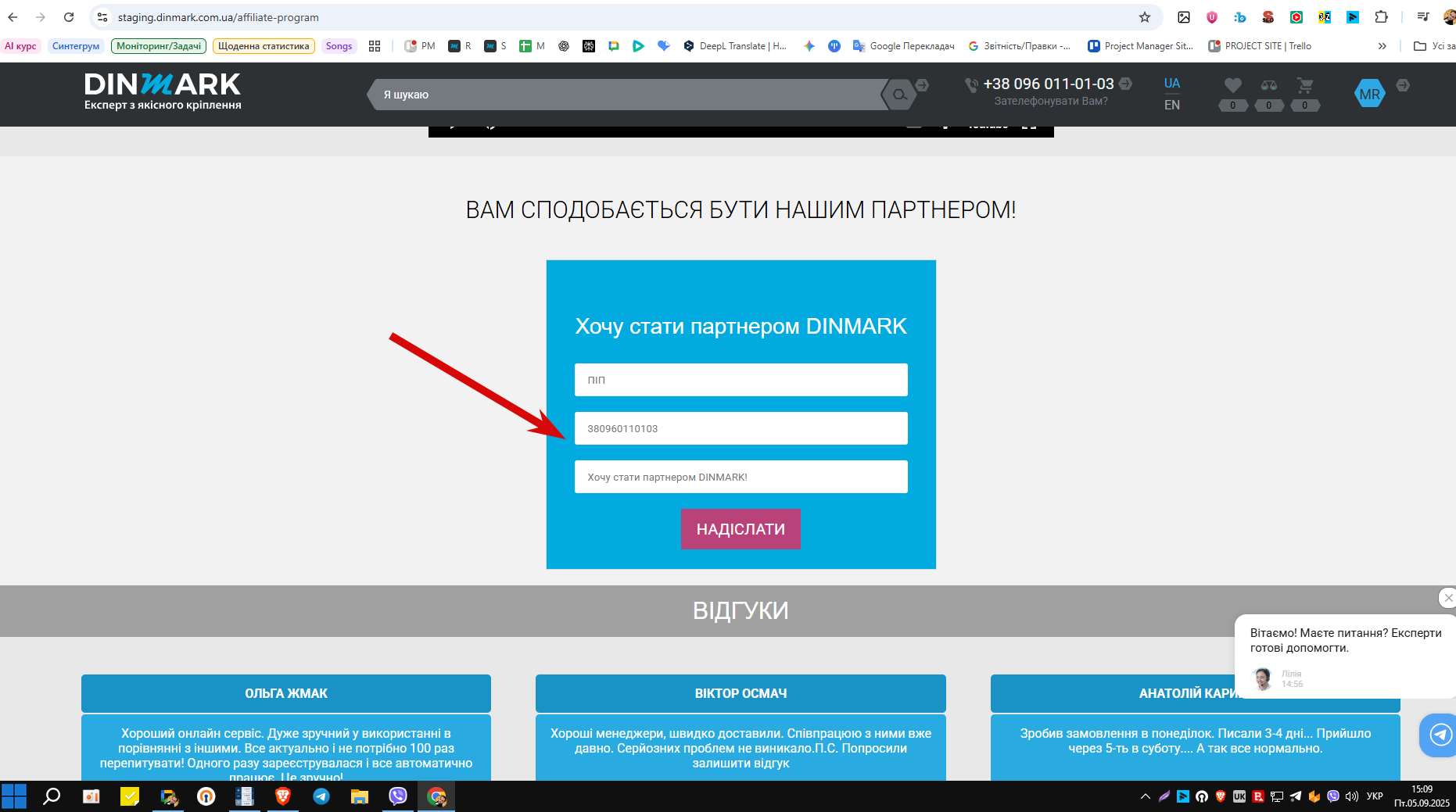Open the Windows Start menu
The width and height of the screenshot is (1456, 812).
pyautogui.click(x=14, y=796)
